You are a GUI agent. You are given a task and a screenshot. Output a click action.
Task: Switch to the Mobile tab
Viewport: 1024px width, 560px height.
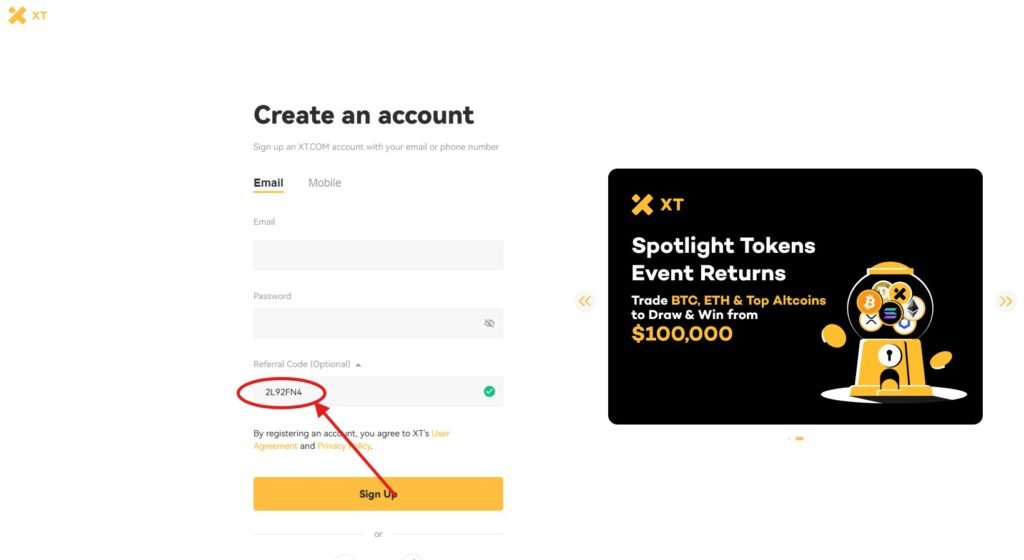(324, 183)
